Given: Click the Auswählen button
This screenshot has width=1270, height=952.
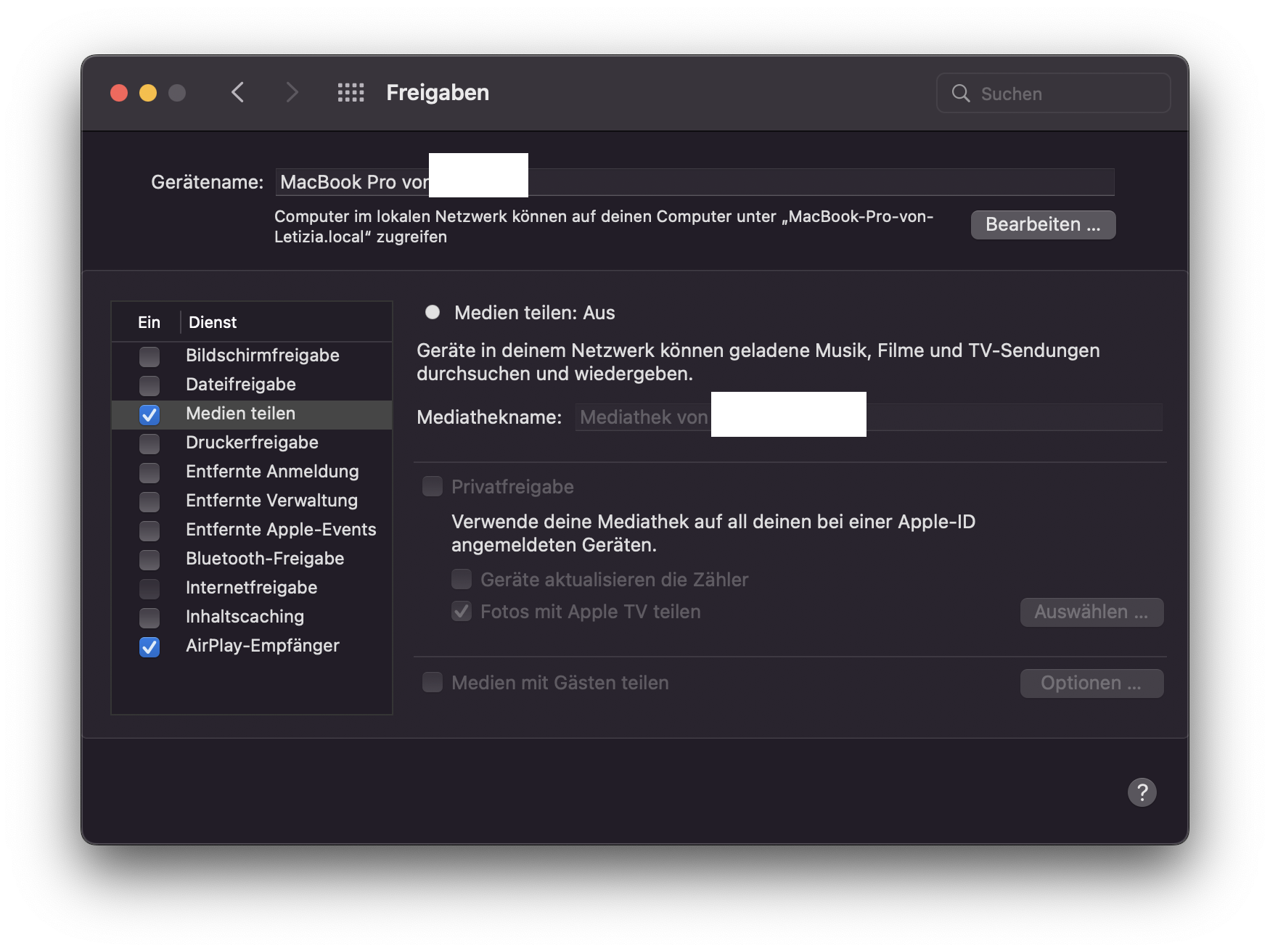Looking at the screenshot, I should 1091,612.
